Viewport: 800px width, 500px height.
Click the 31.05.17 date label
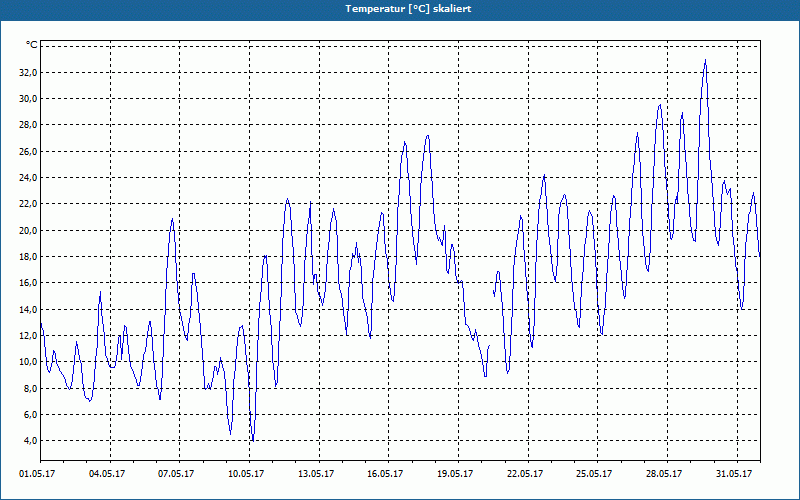click(734, 474)
